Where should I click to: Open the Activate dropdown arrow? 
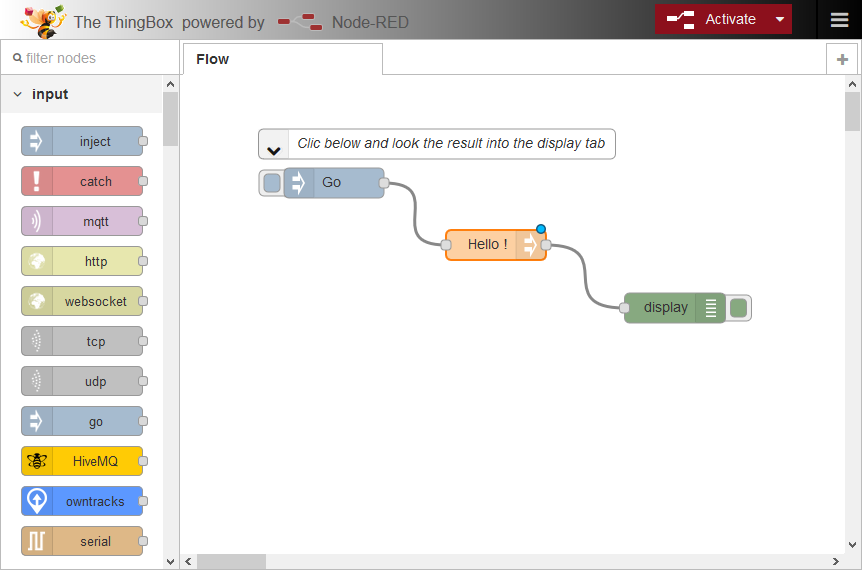coord(780,20)
